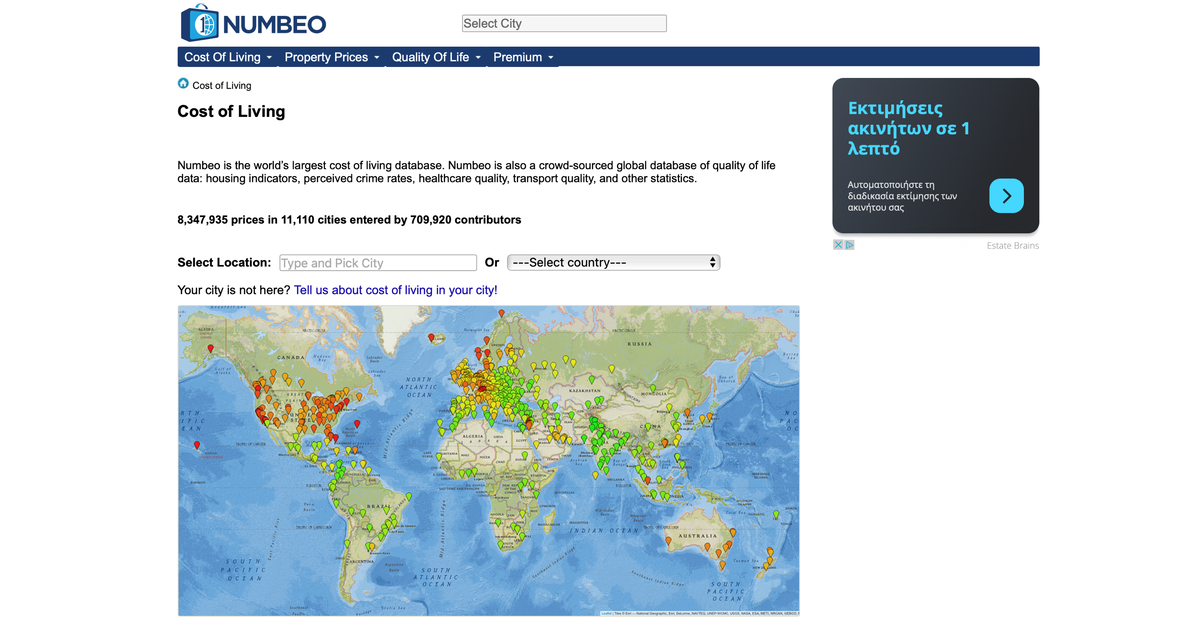Select the green marker in Mongolia
This screenshot has height=626, width=1200.
click(x=652, y=388)
